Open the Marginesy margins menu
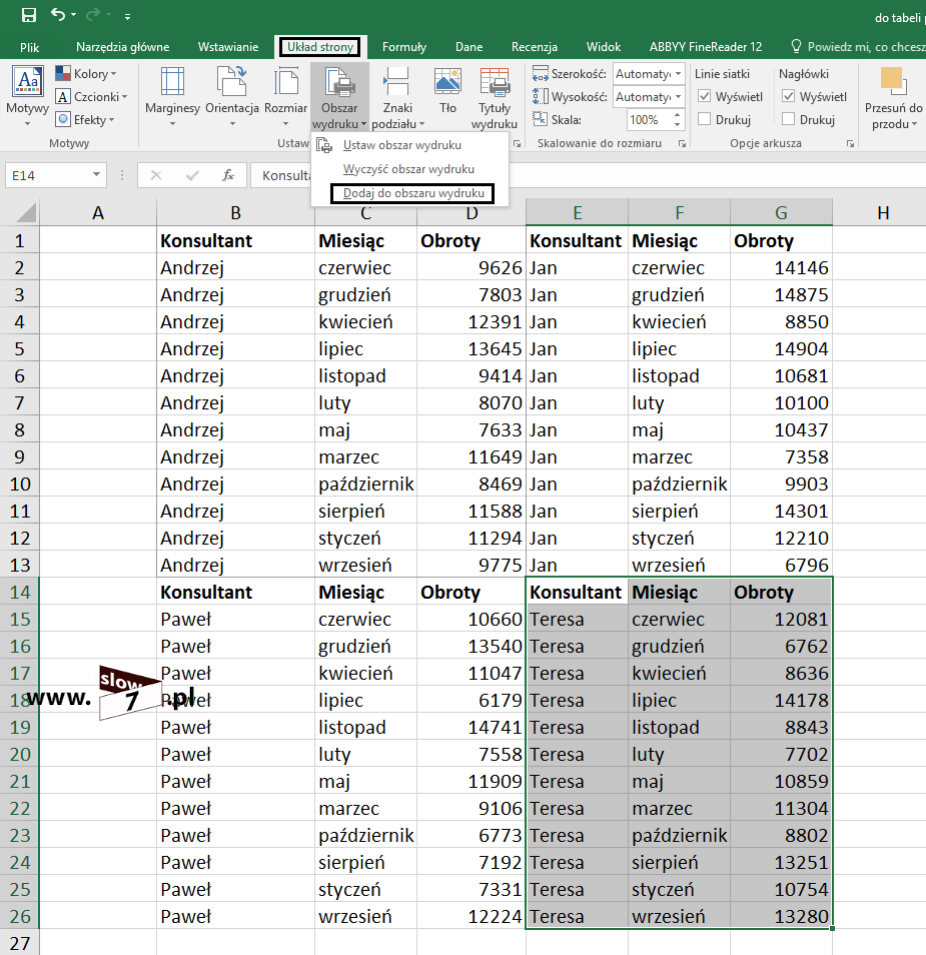This screenshot has width=926, height=955. click(172, 95)
